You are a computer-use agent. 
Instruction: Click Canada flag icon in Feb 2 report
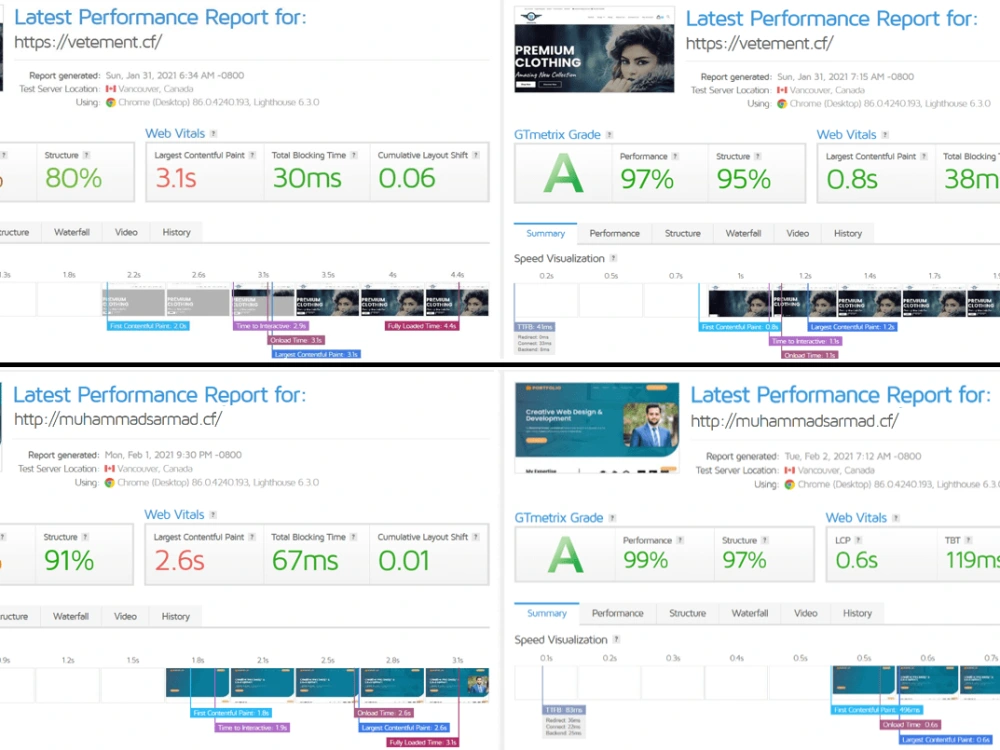point(790,470)
